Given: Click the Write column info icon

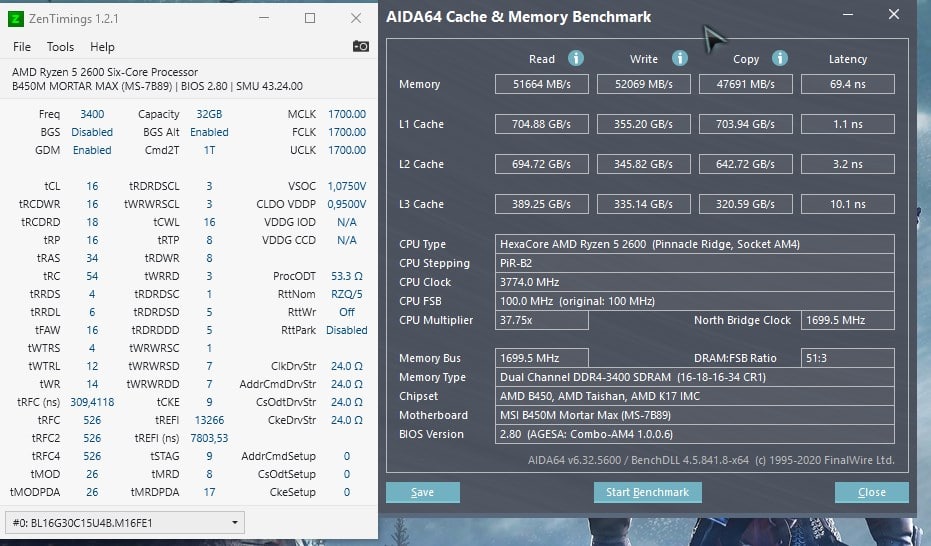Looking at the screenshot, I should 680,59.
